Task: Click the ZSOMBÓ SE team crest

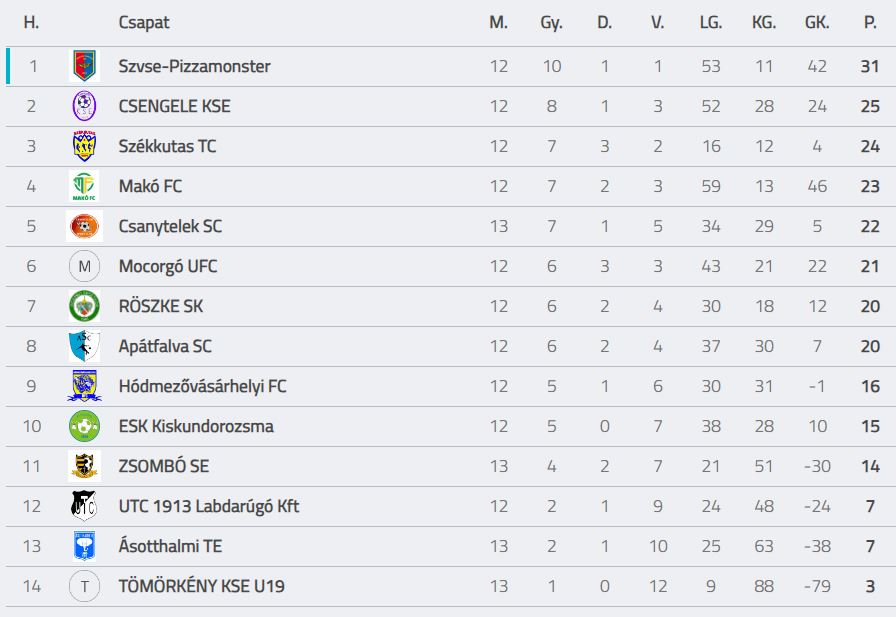Action: pos(84,466)
